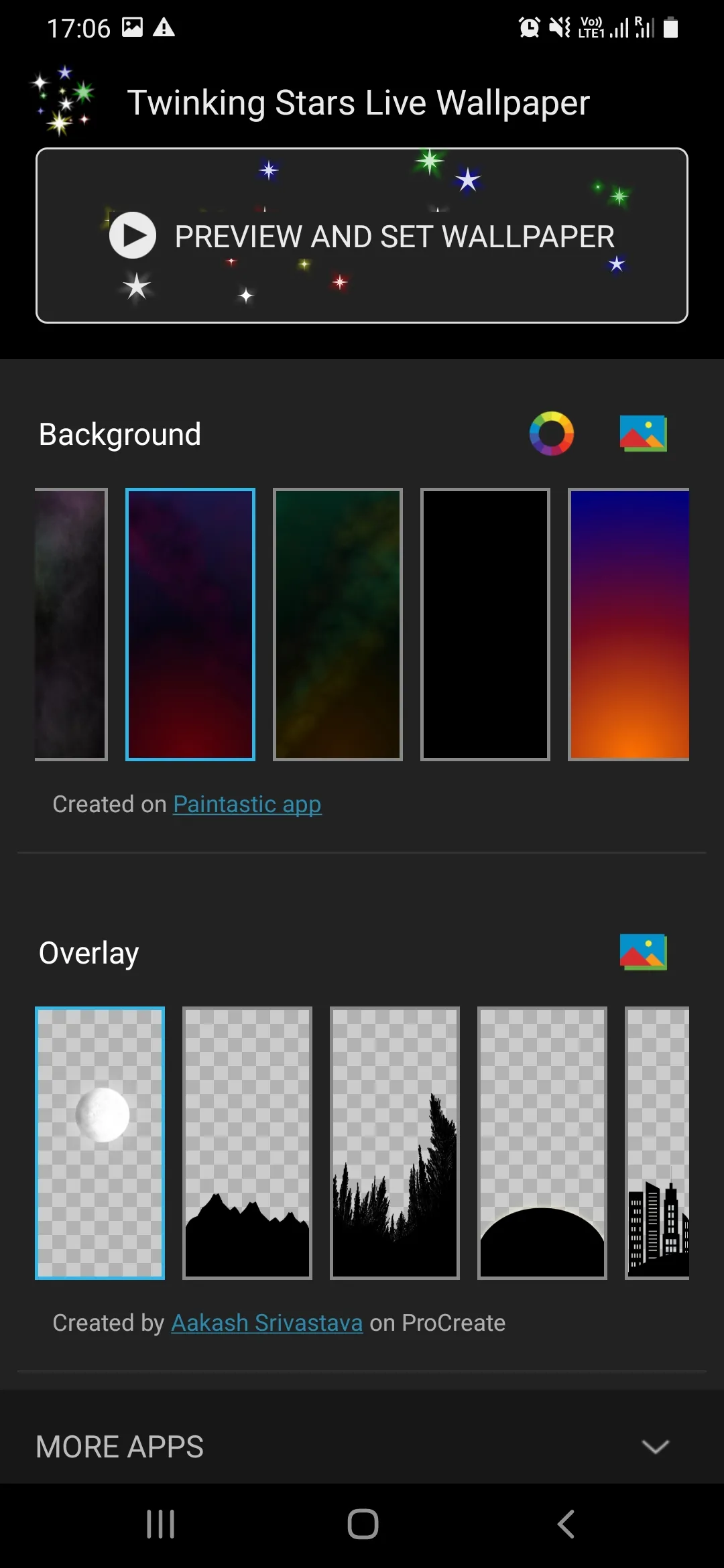Tap the Overlay section heading
Image resolution: width=724 pixels, height=1568 pixels.
click(x=89, y=953)
